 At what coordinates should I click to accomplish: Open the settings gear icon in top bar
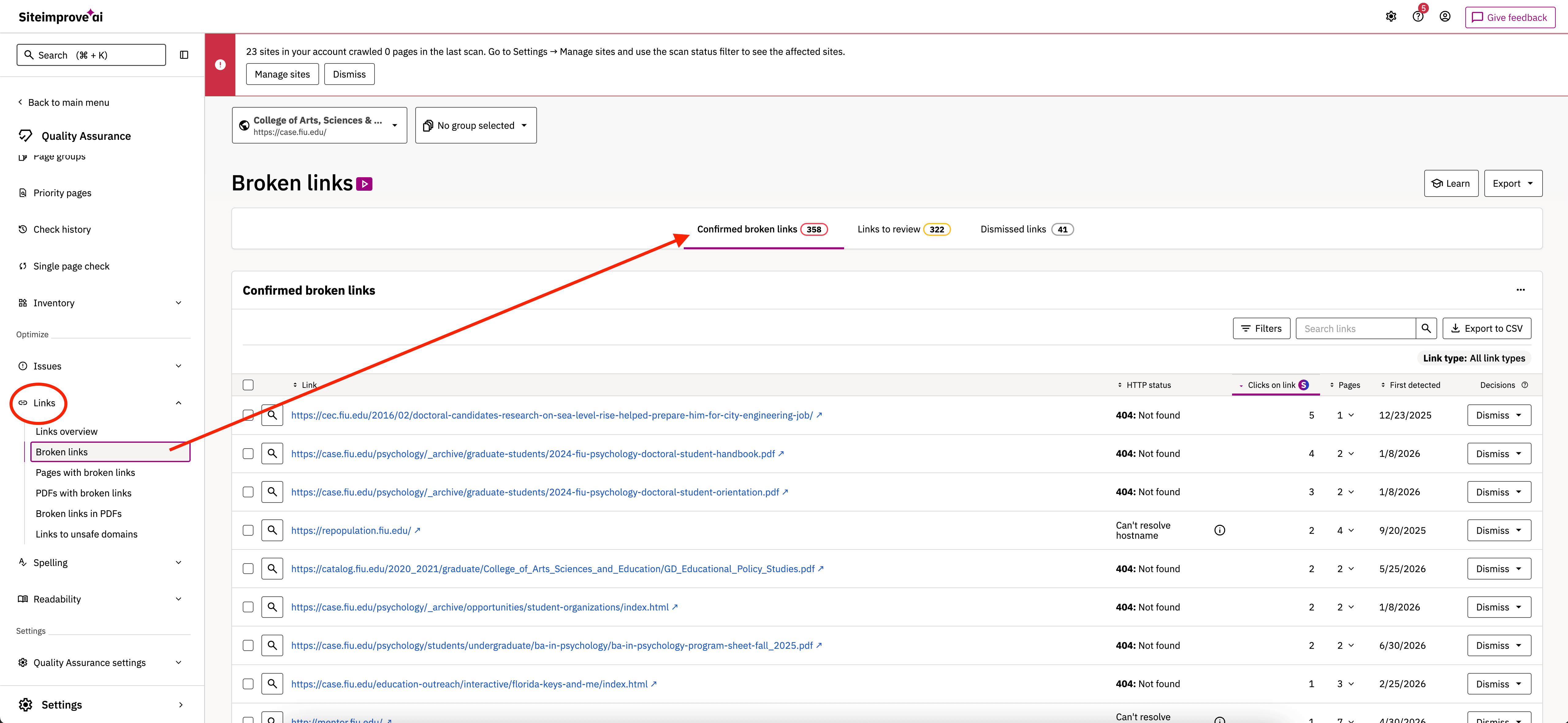click(1391, 17)
